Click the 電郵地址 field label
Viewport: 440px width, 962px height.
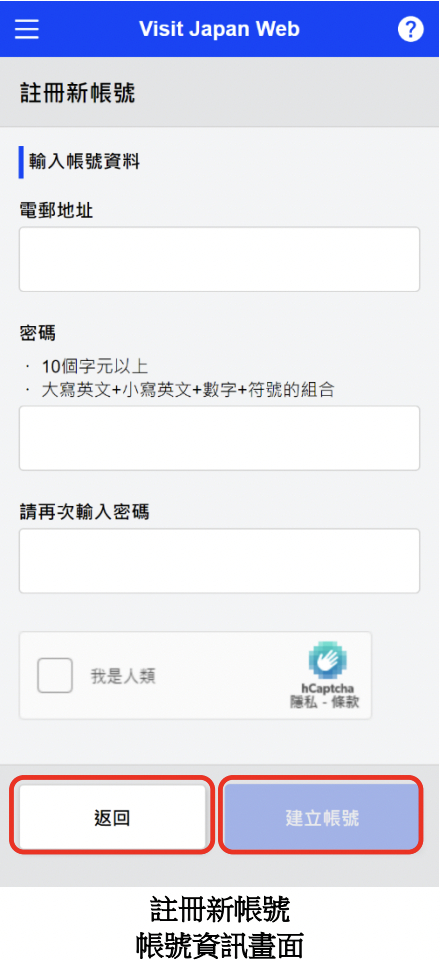pyautogui.click(x=56, y=210)
